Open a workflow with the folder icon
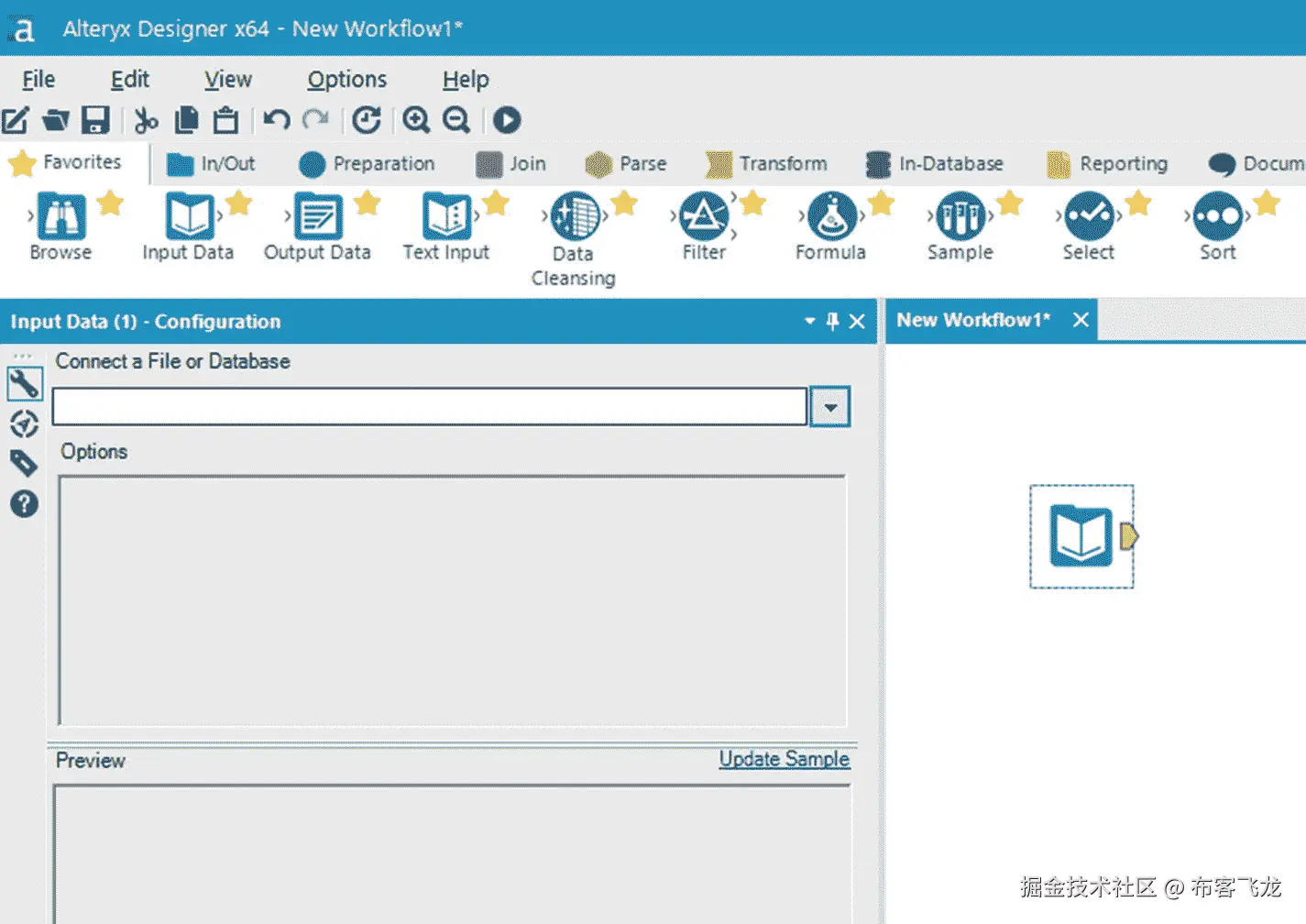This screenshot has width=1306, height=924. pos(56,120)
